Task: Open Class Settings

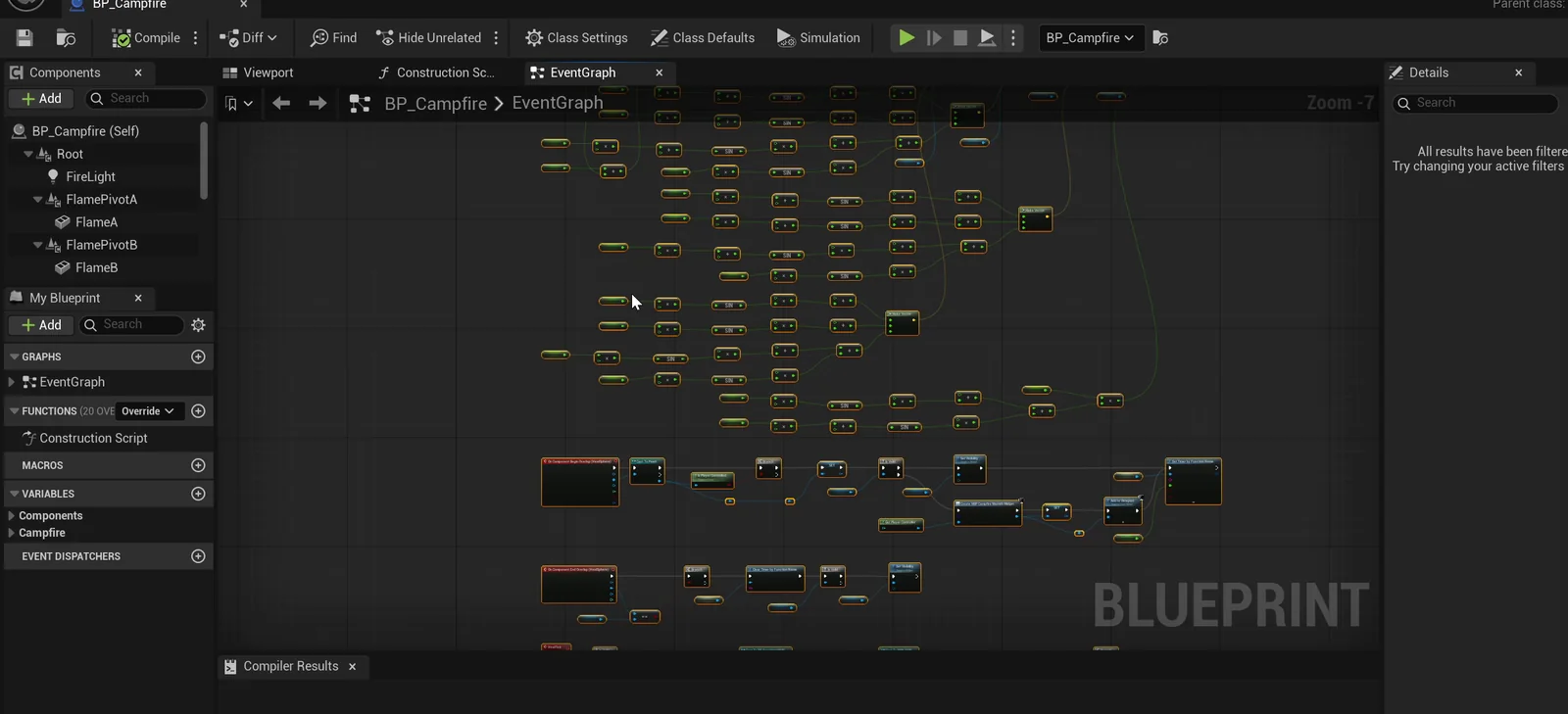Action: click(x=576, y=38)
